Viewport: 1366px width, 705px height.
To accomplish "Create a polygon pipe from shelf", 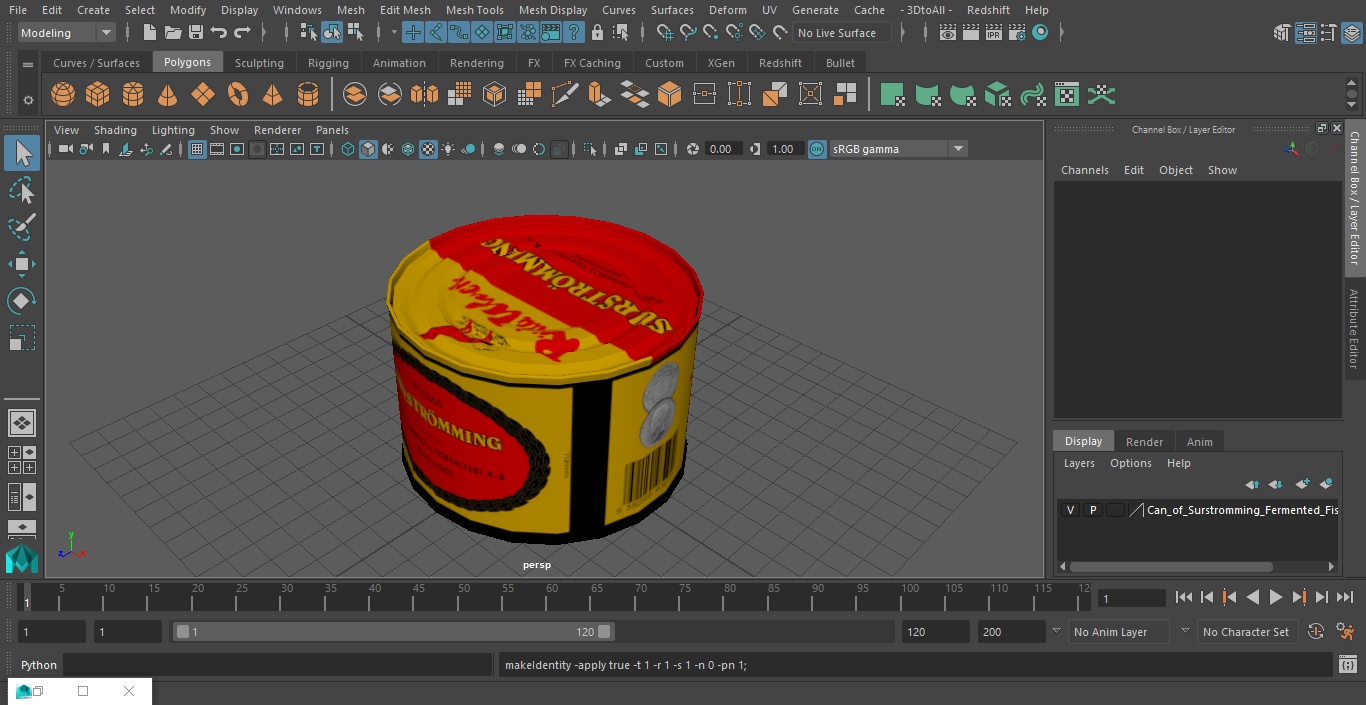I will [x=308, y=95].
